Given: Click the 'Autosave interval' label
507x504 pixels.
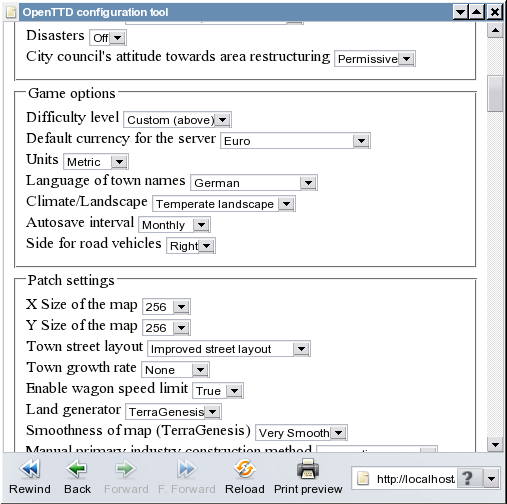Looking at the screenshot, I should click(x=80, y=222).
